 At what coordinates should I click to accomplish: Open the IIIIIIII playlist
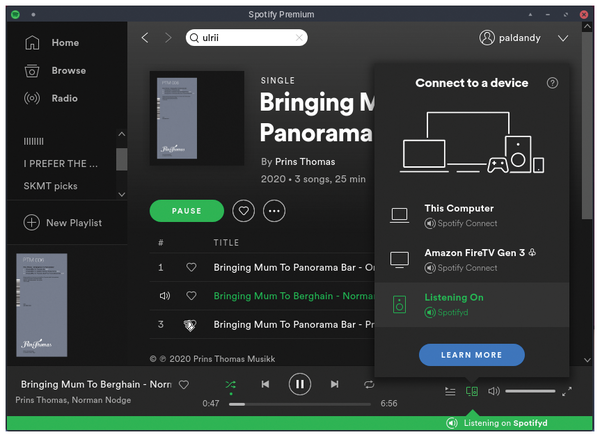[34, 141]
